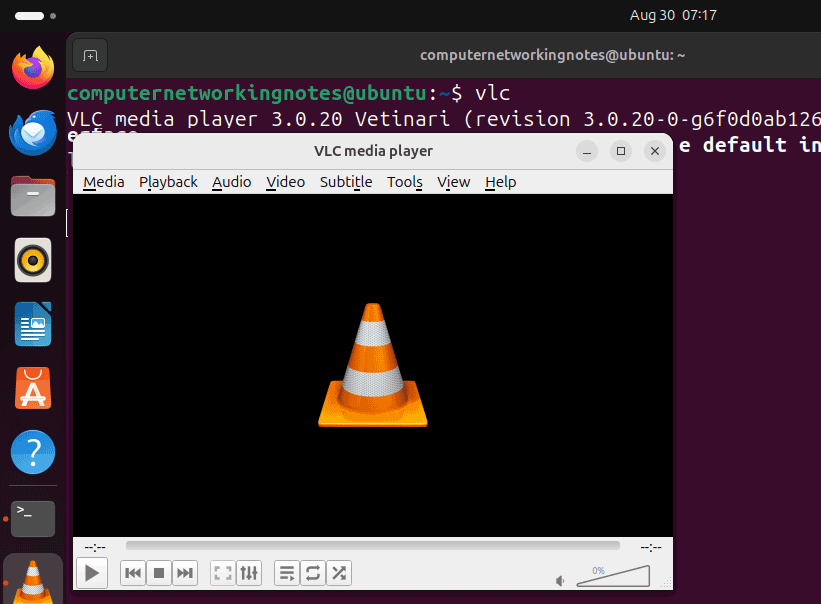Toggle random shuffle playback
The width and height of the screenshot is (821, 604).
click(339, 573)
